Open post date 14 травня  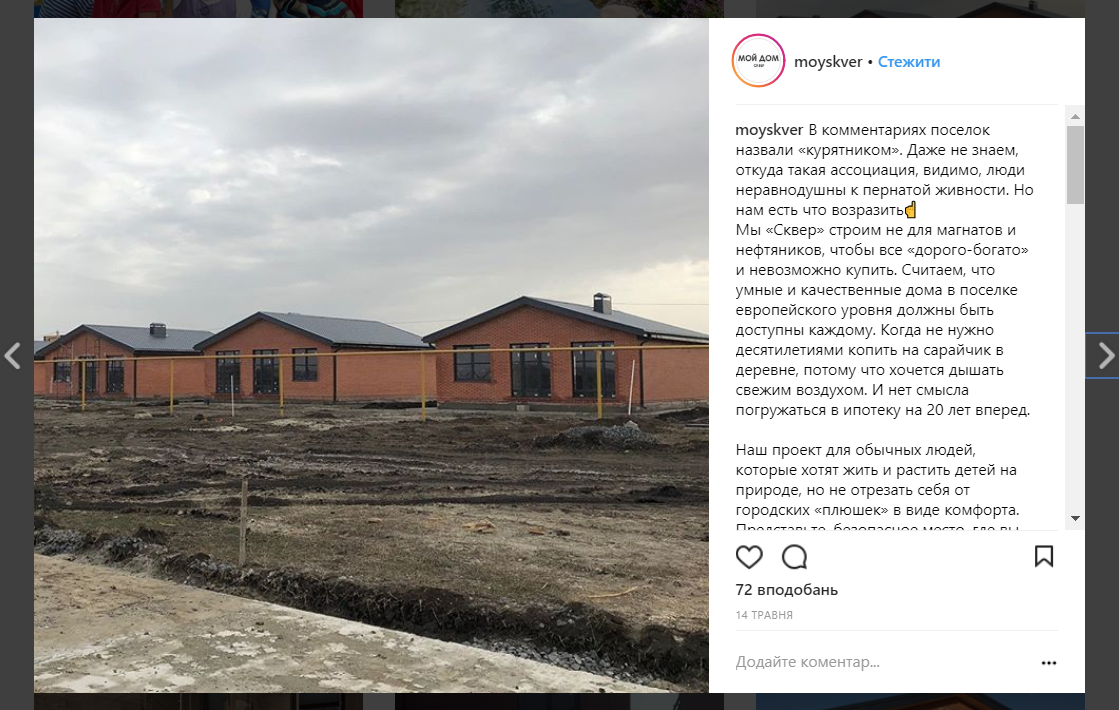click(x=764, y=615)
